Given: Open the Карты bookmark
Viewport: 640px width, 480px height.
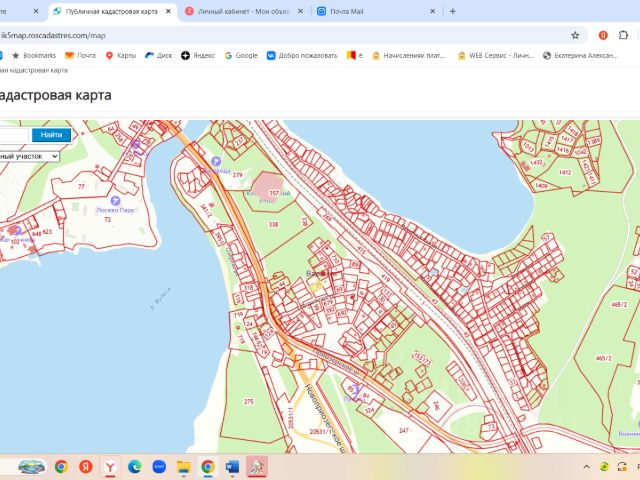Looking at the screenshot, I should [x=120, y=56].
